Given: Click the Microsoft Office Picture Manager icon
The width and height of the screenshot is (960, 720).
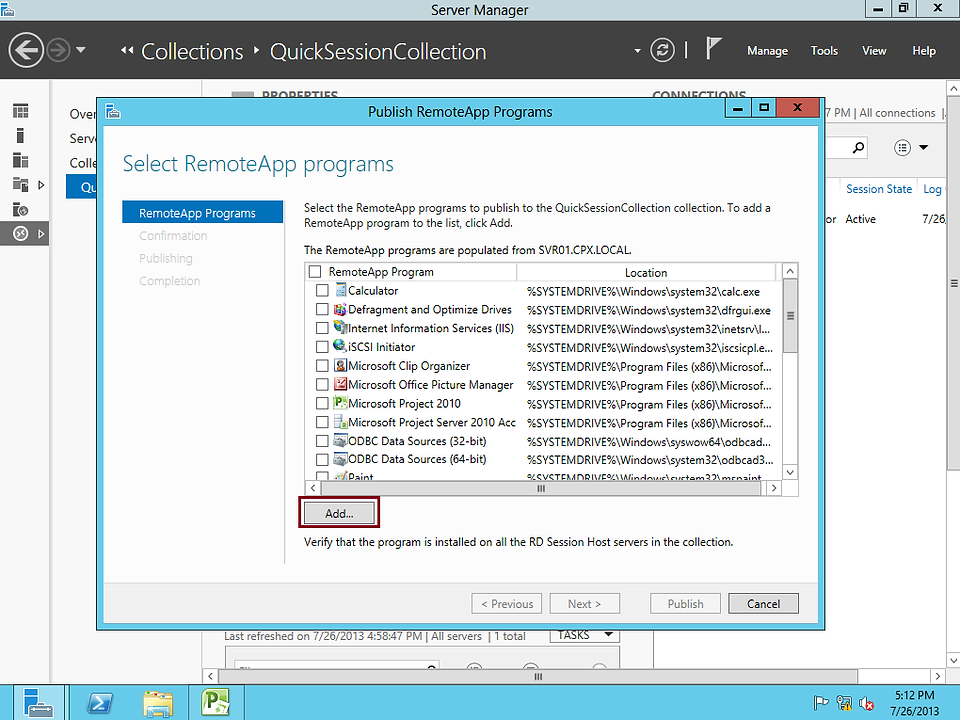Looking at the screenshot, I should click(x=340, y=384).
